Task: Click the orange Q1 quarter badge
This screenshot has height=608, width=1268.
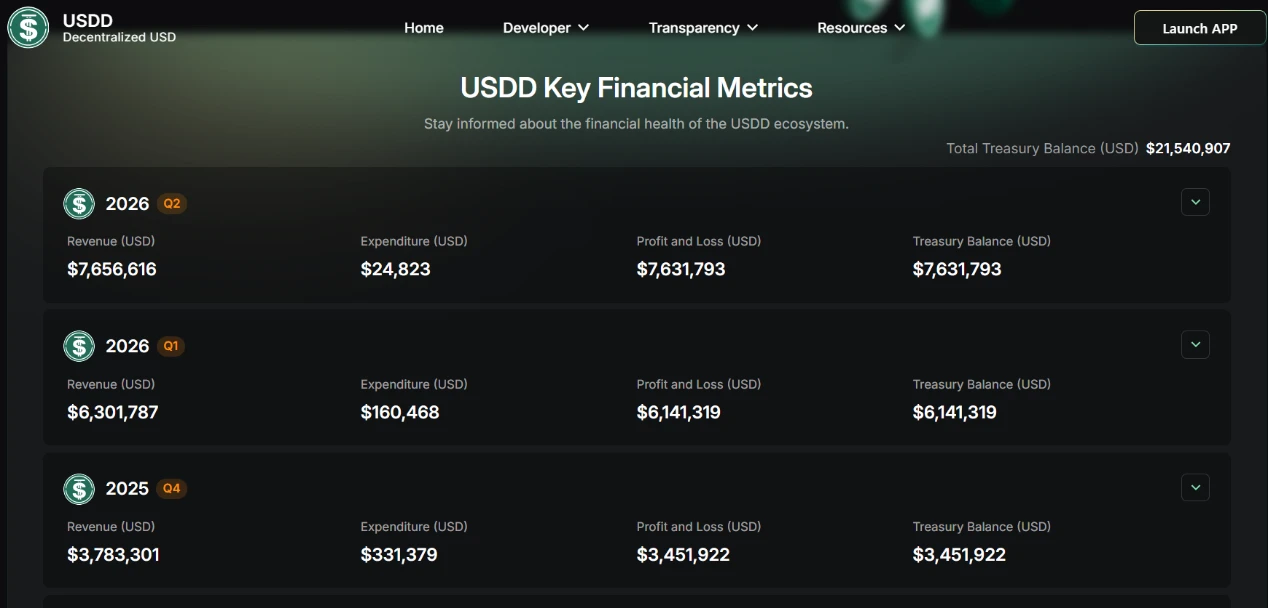Action: coord(171,346)
